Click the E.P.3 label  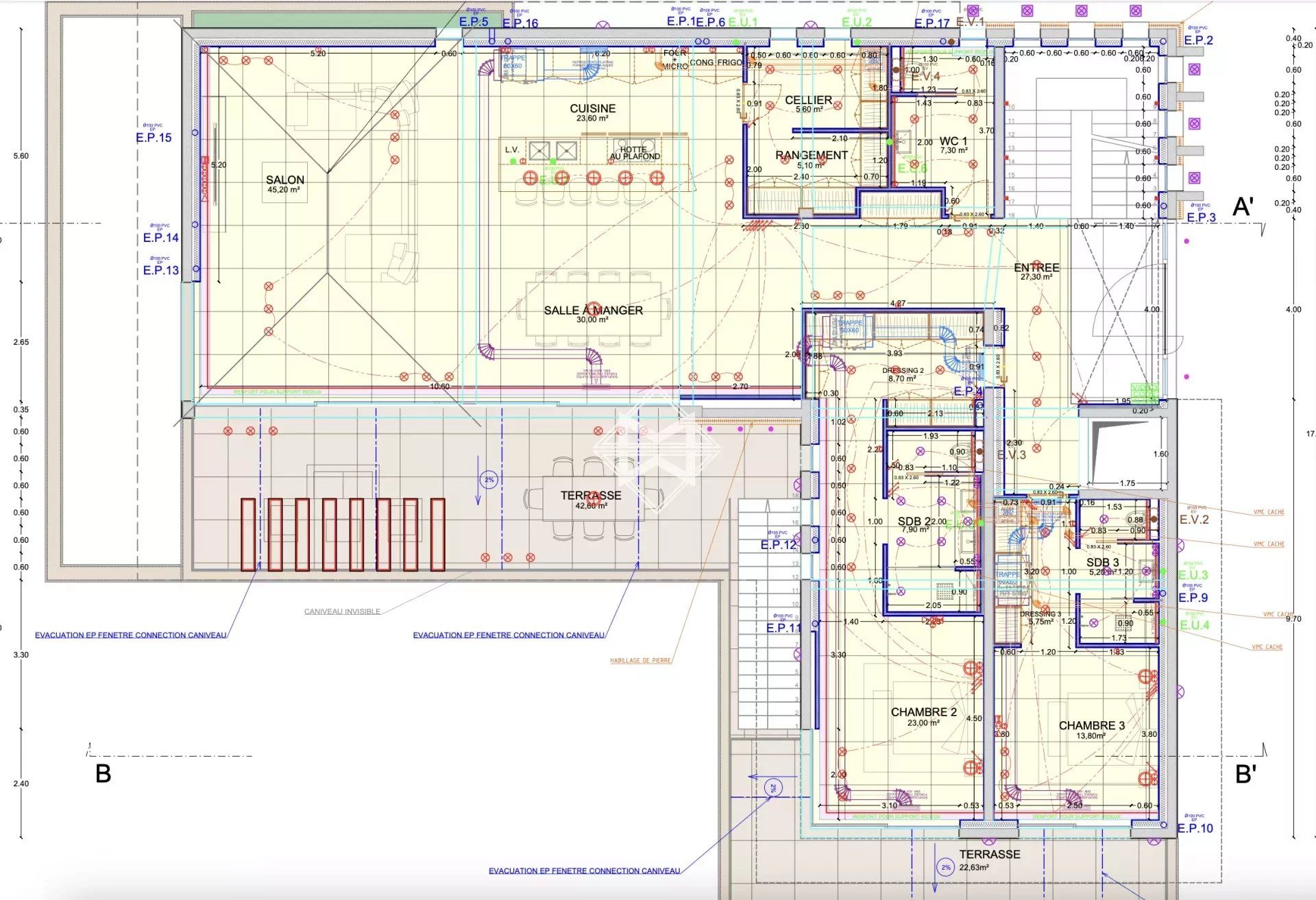pyautogui.click(x=1201, y=217)
